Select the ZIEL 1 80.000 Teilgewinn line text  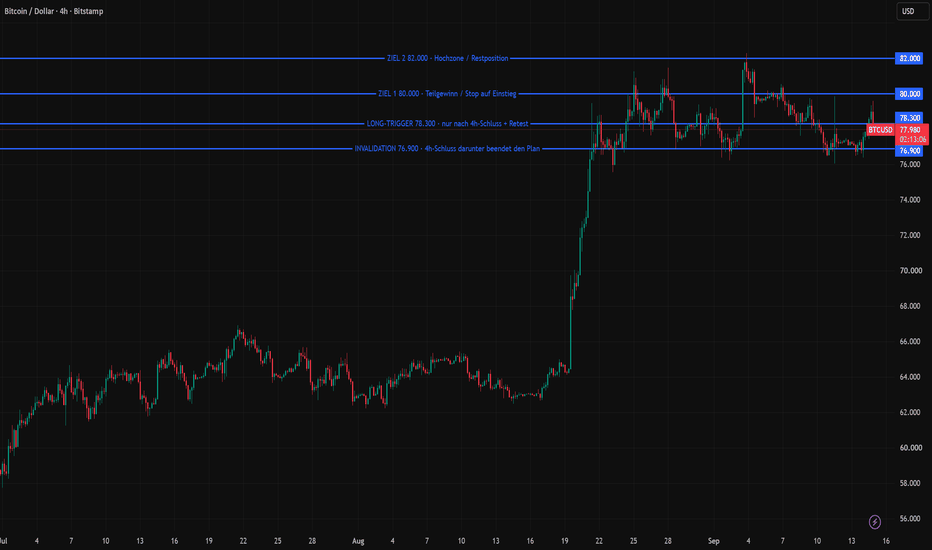448,94
